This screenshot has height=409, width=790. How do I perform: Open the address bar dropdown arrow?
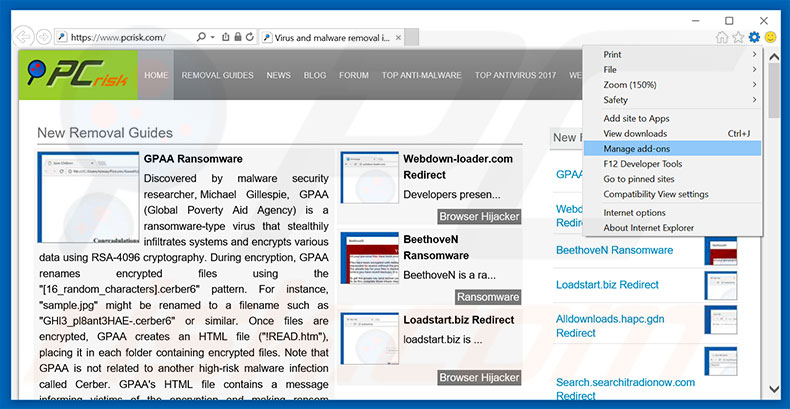click(213, 37)
